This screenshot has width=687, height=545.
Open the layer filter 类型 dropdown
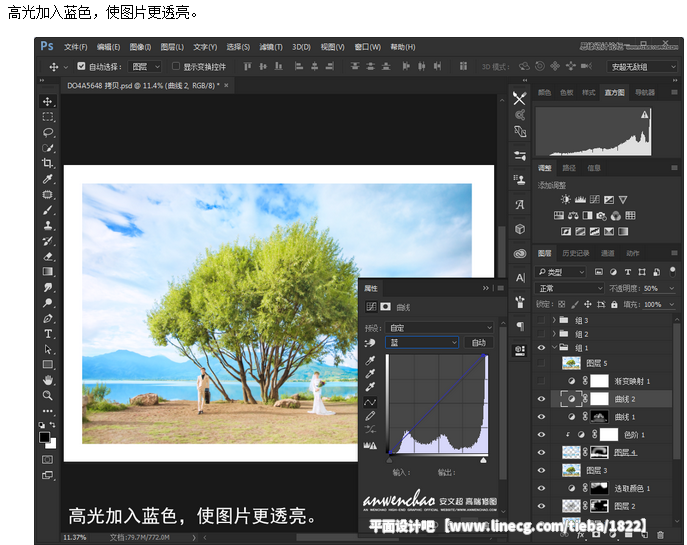(560, 272)
